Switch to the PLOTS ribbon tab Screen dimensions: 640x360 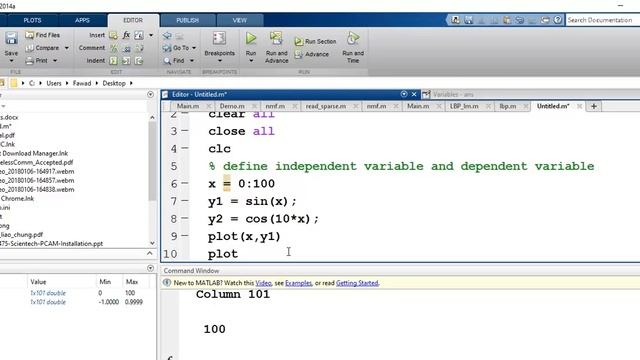coord(32,20)
